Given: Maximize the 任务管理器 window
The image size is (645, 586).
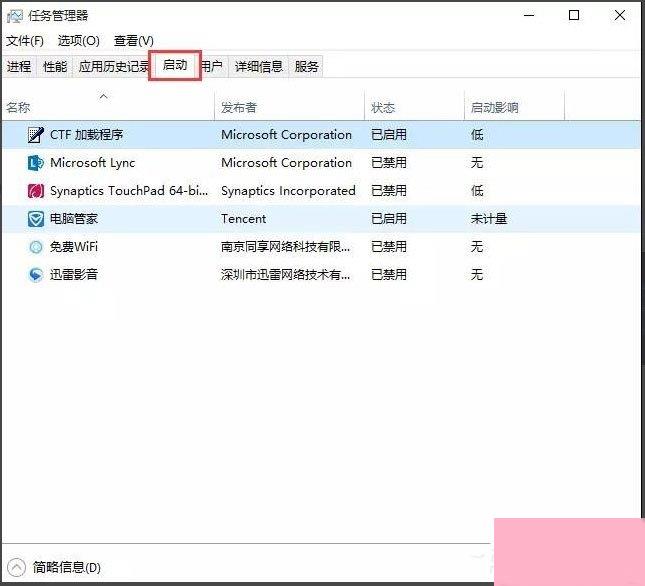Looking at the screenshot, I should point(574,16).
